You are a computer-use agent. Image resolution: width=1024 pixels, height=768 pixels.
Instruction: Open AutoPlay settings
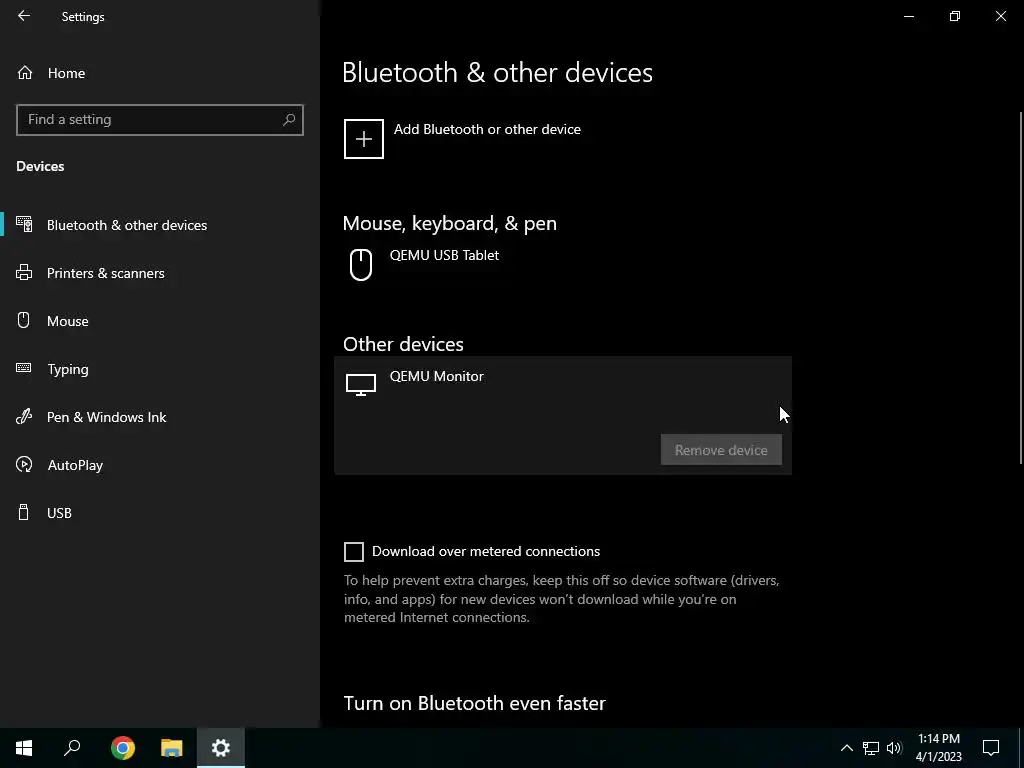click(160, 465)
